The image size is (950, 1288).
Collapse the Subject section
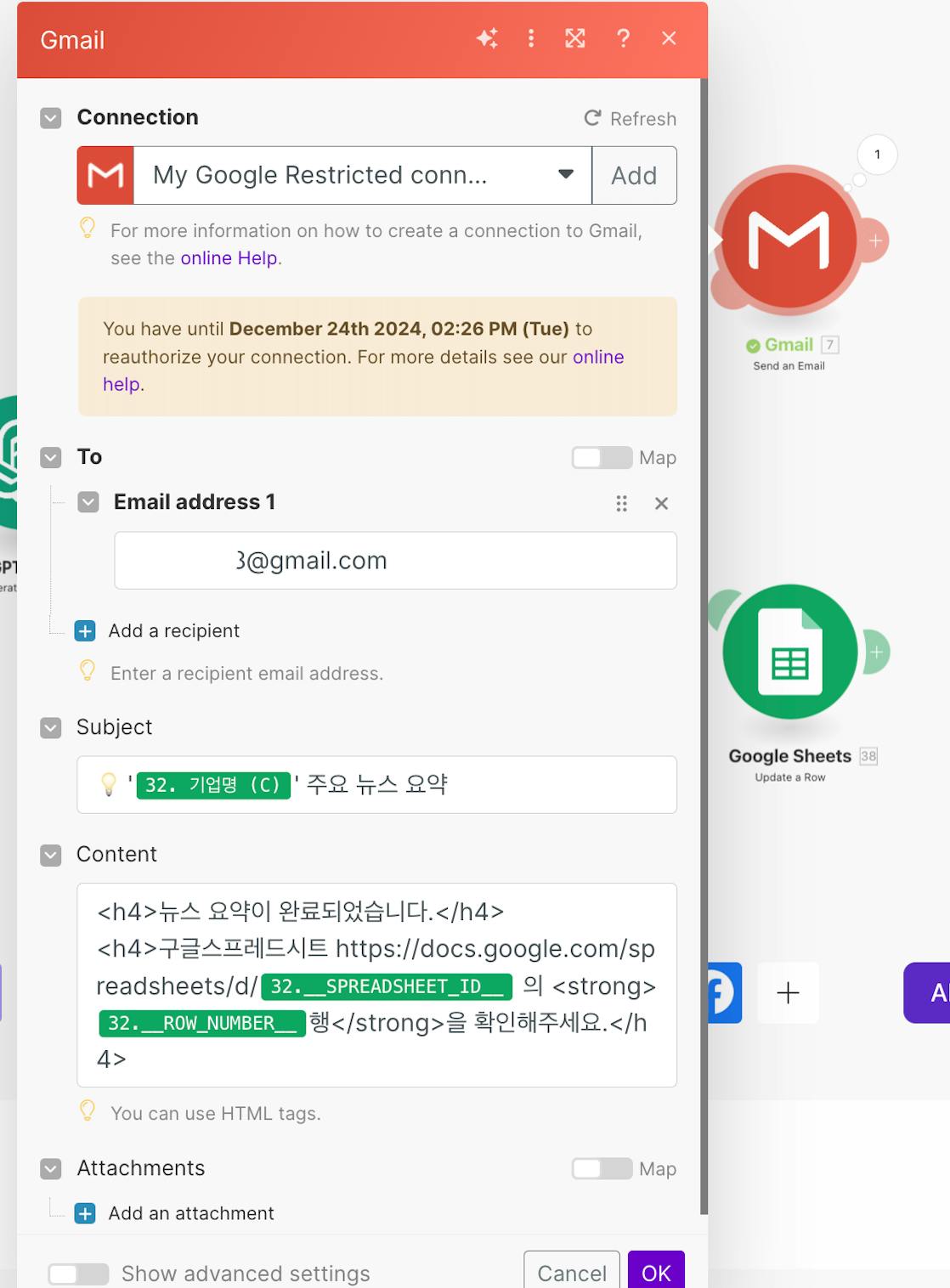pyautogui.click(x=51, y=728)
